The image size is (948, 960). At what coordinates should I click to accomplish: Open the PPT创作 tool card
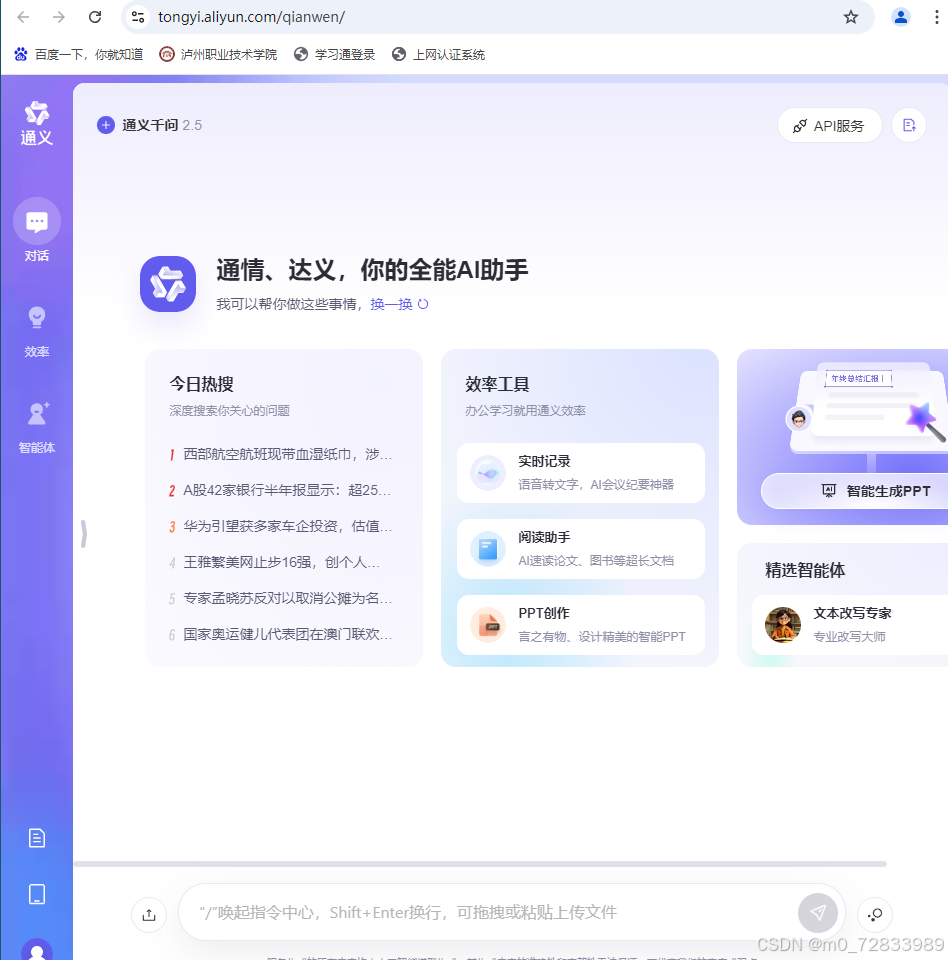pos(581,624)
